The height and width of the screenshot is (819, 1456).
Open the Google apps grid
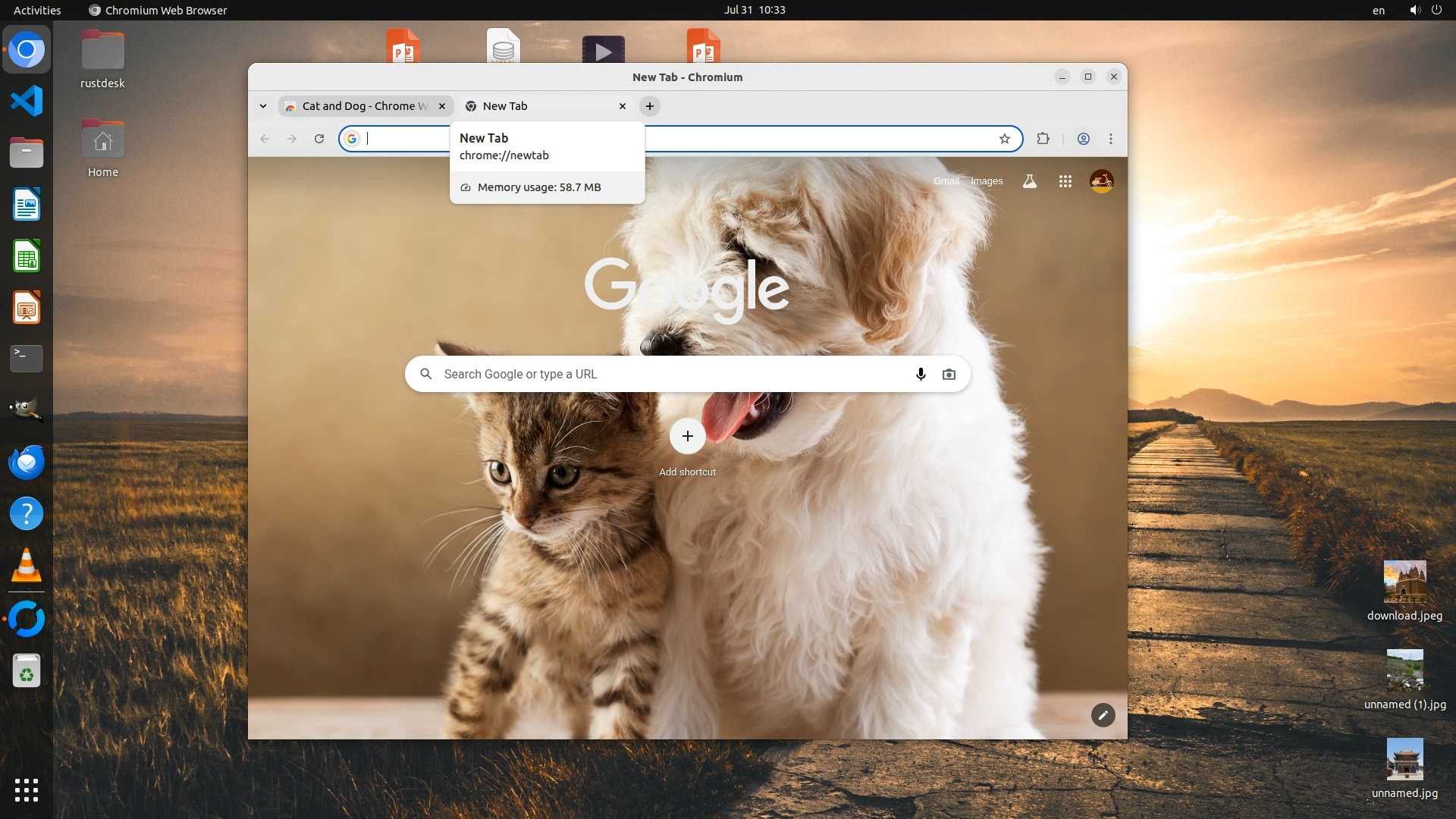[x=1065, y=181]
